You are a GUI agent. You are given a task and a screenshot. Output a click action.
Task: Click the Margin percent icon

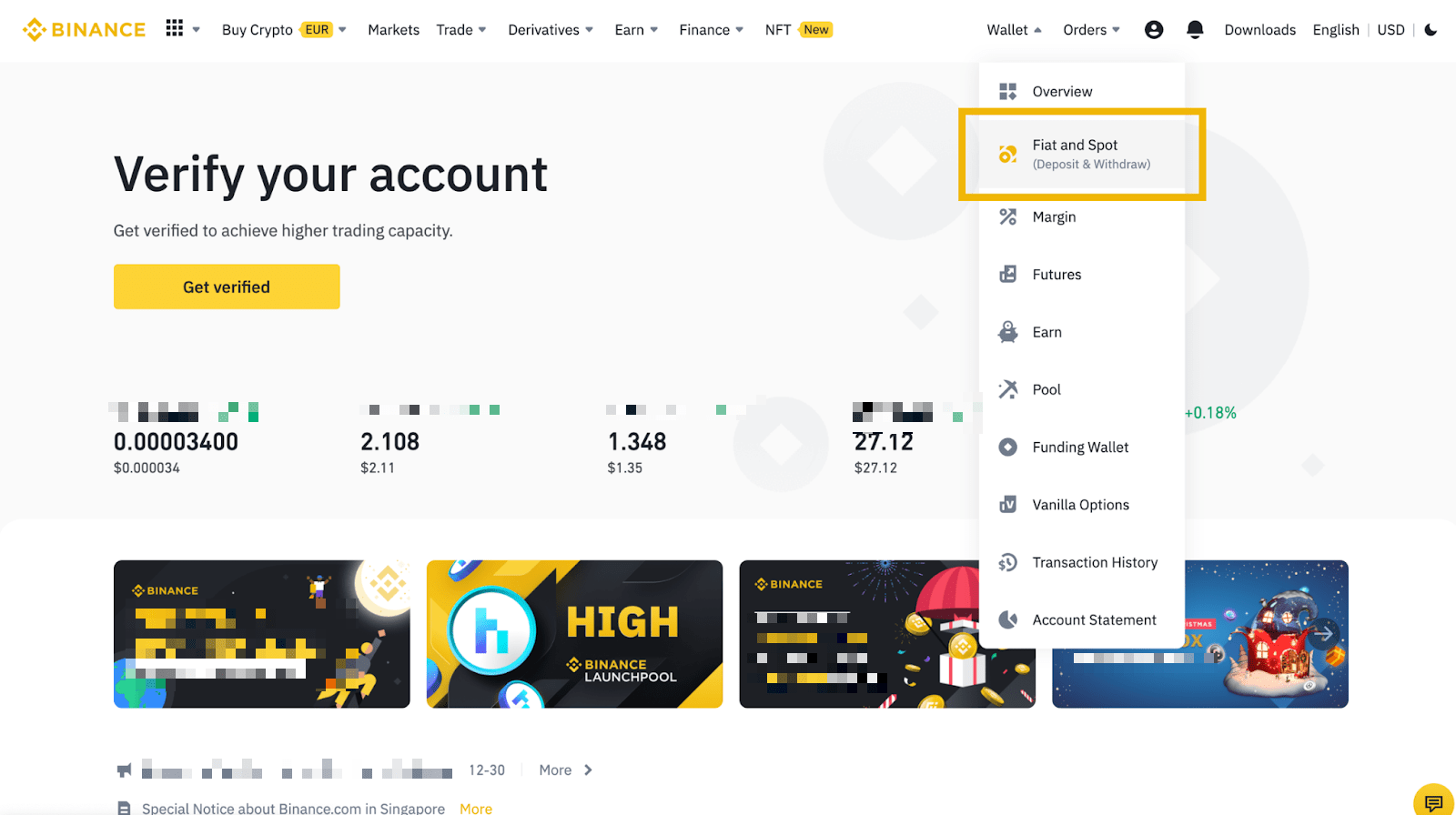point(1007,216)
